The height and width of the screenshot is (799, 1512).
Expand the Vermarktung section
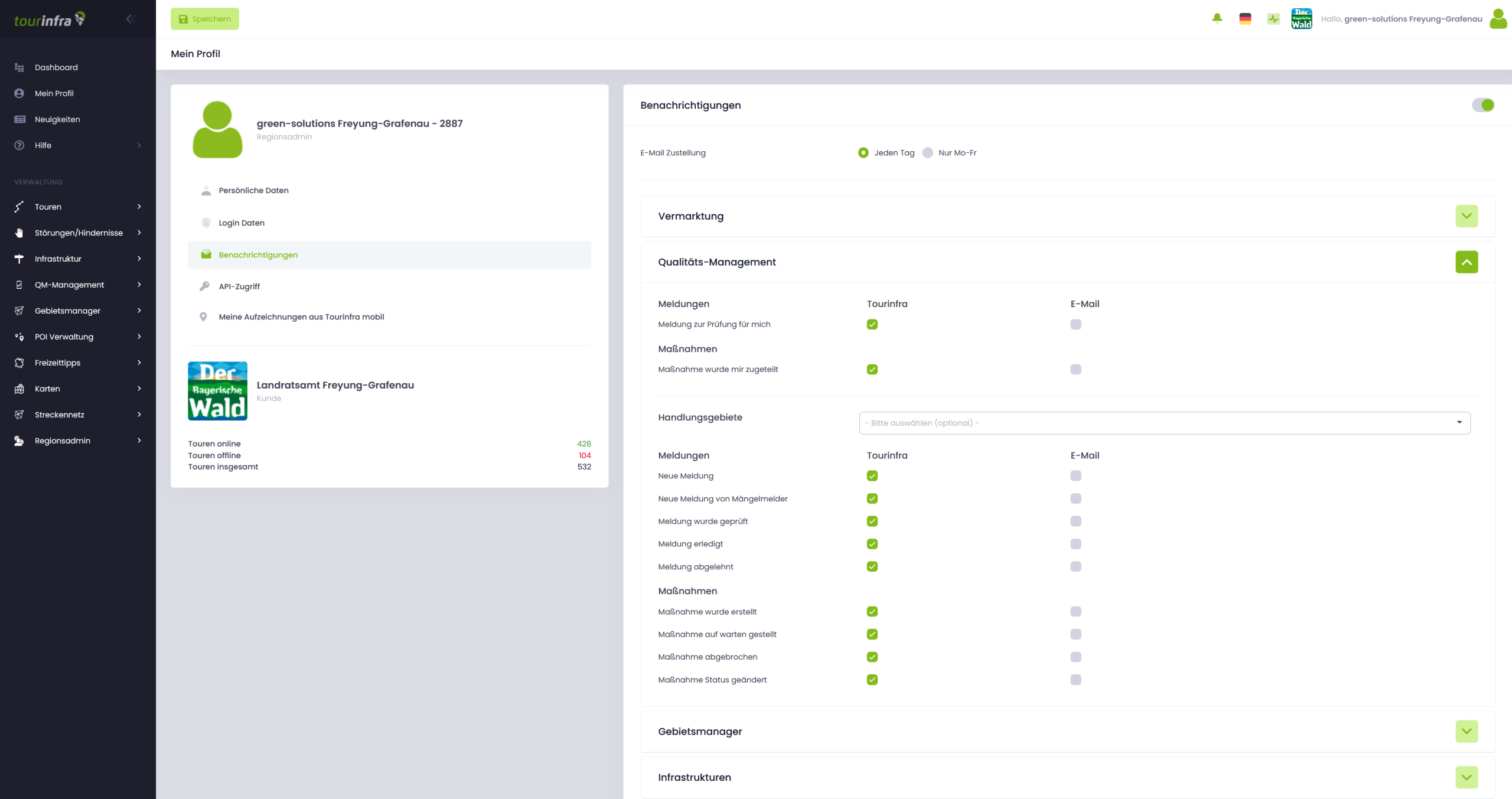click(1467, 216)
